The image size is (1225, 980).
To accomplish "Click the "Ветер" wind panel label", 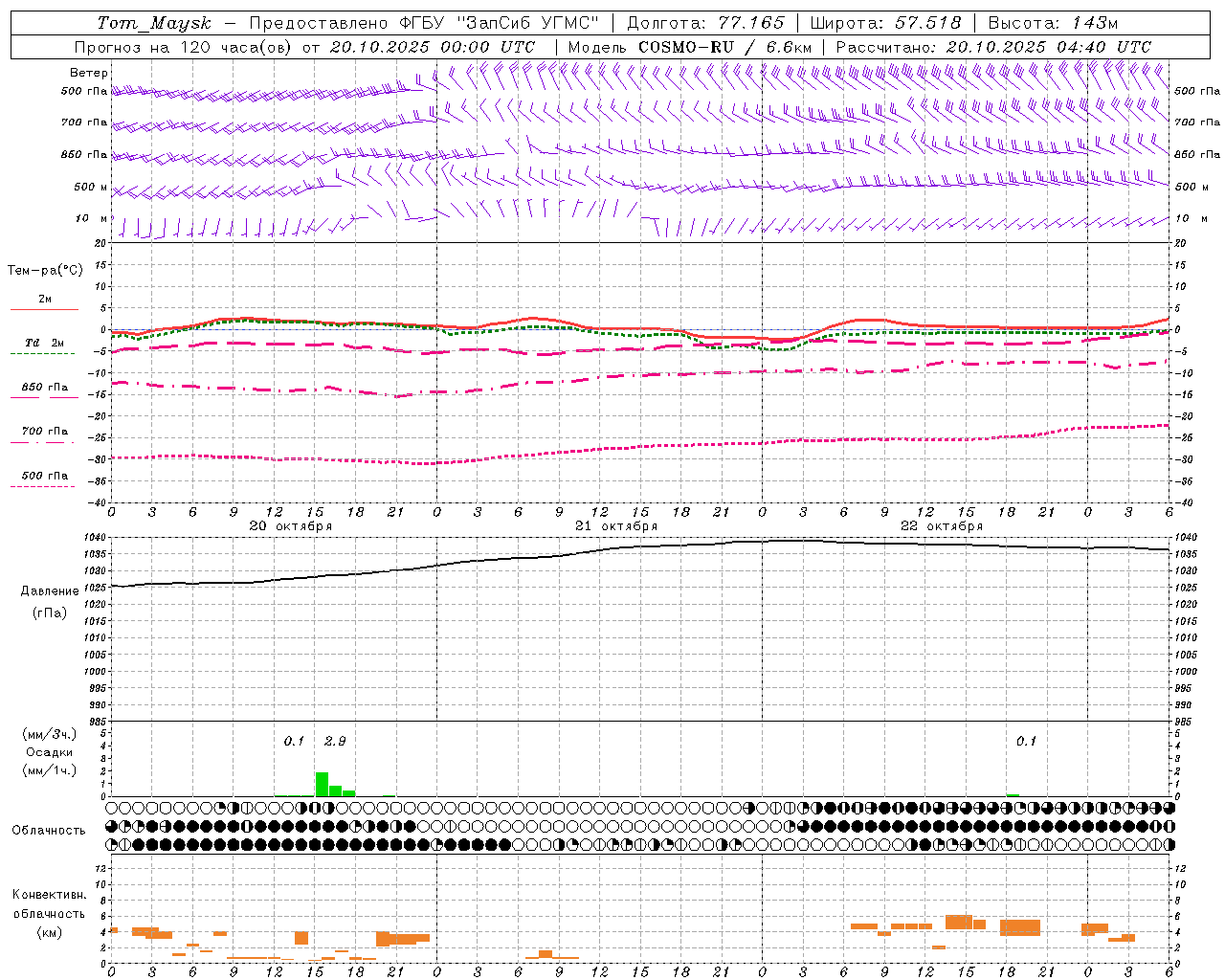I will [89, 73].
